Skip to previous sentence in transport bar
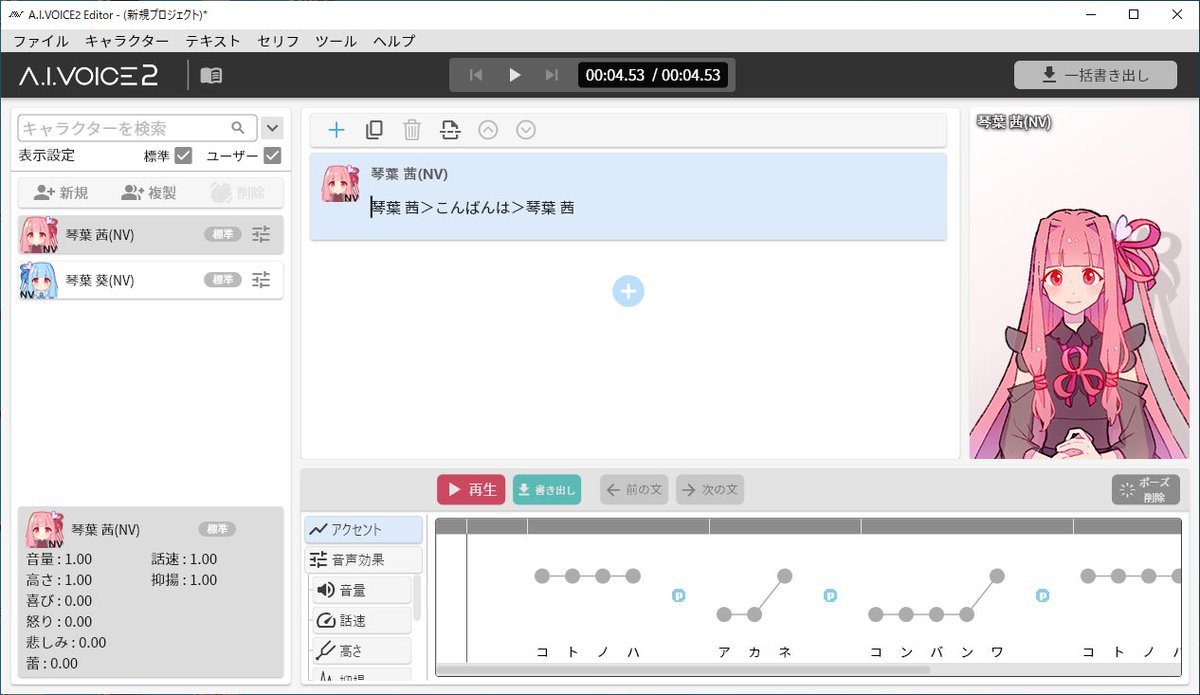The height and width of the screenshot is (695, 1200). click(x=477, y=75)
